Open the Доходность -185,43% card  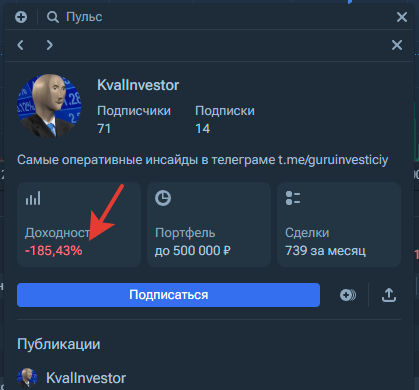(x=79, y=224)
